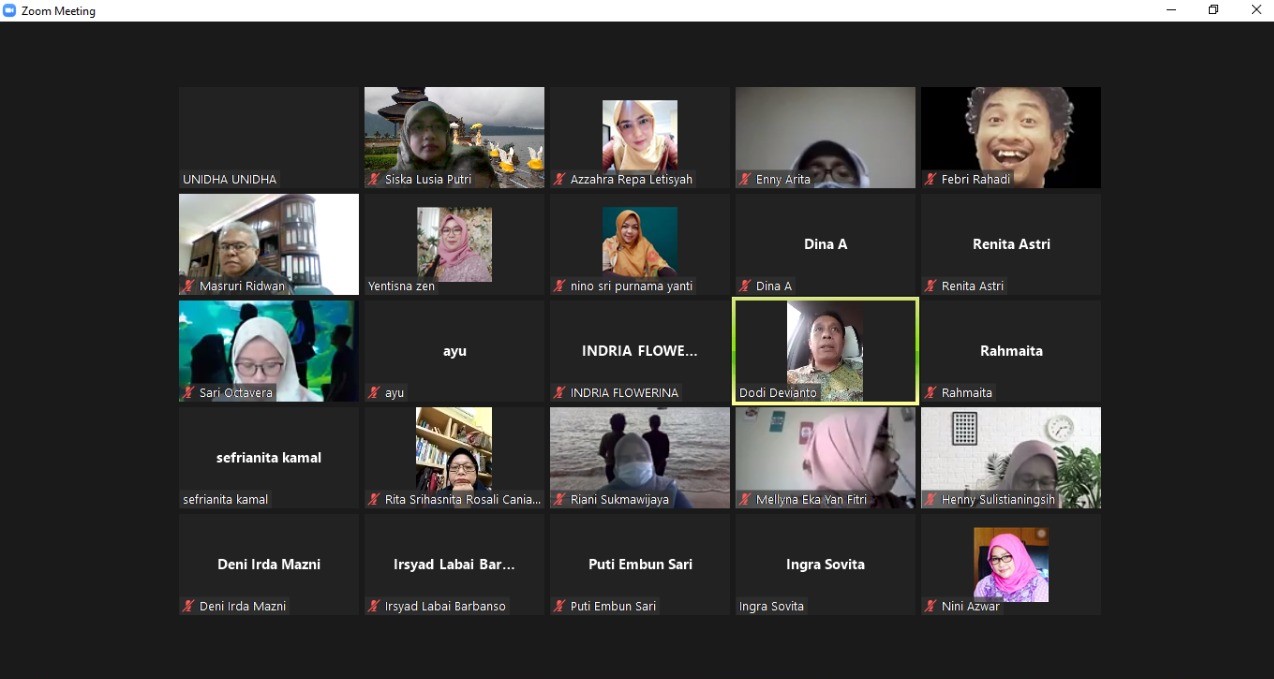1274x679 pixels.
Task: Click the muted mic icon by Mellyna Eka Yan Fitri
Action: pos(746,499)
